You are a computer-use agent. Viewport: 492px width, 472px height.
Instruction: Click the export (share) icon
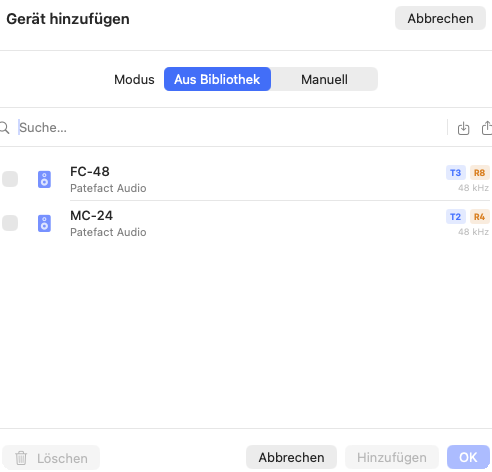pos(487,128)
